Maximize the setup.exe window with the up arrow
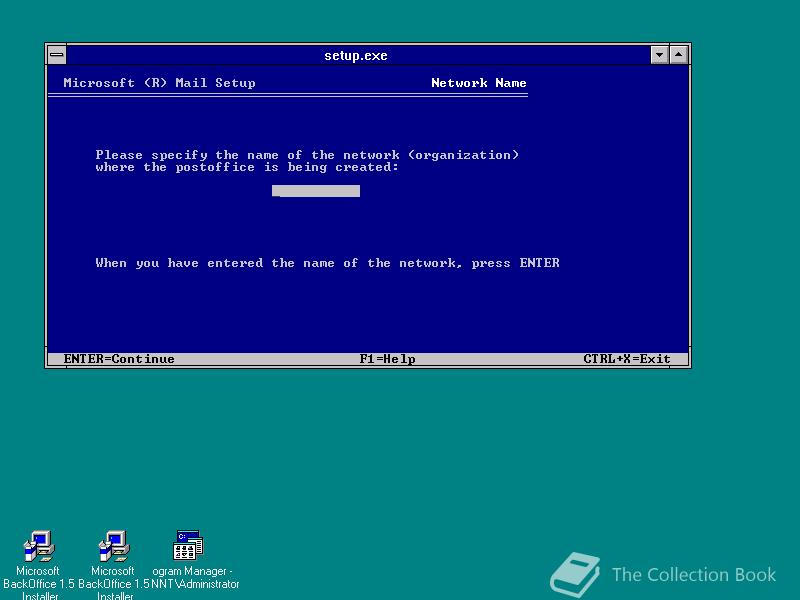The width and height of the screenshot is (800, 600). (679, 55)
